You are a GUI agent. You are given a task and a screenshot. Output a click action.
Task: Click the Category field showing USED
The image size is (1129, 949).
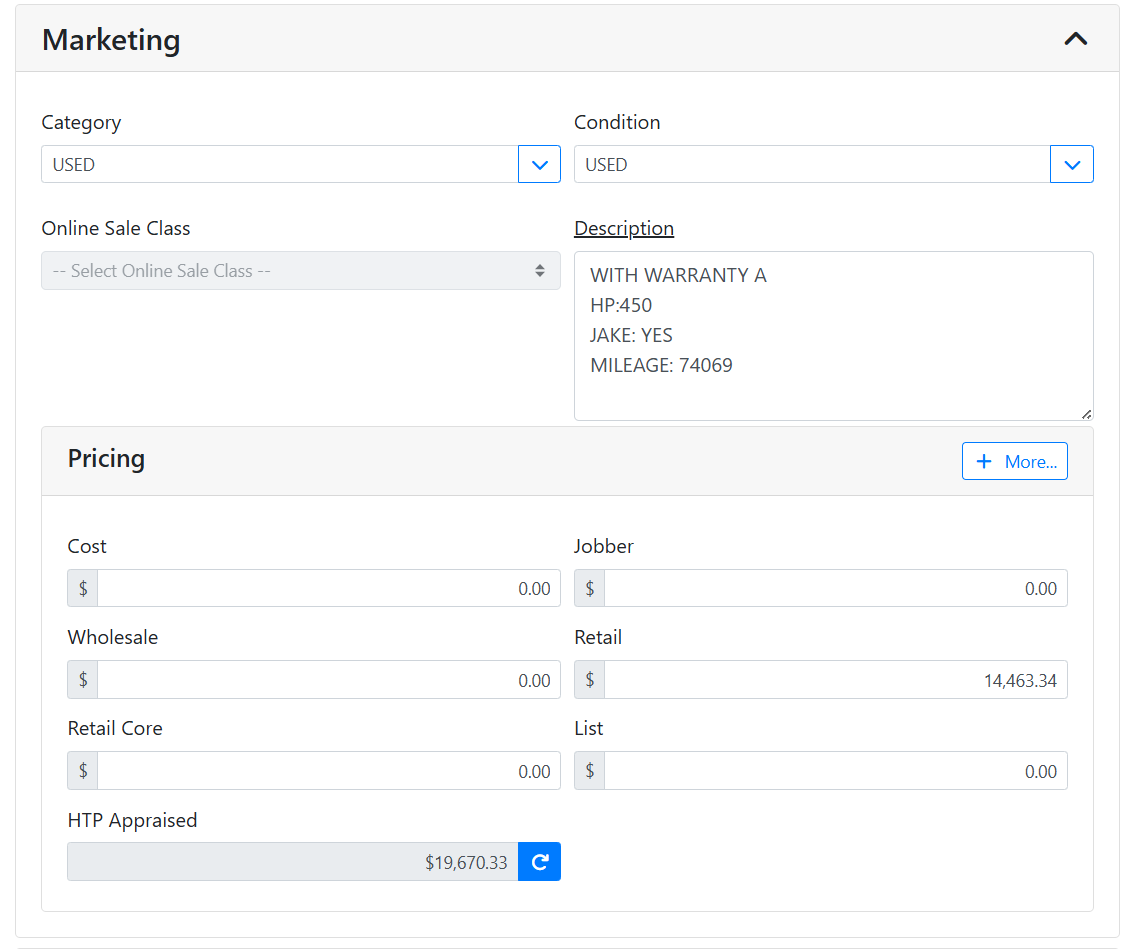coord(279,165)
